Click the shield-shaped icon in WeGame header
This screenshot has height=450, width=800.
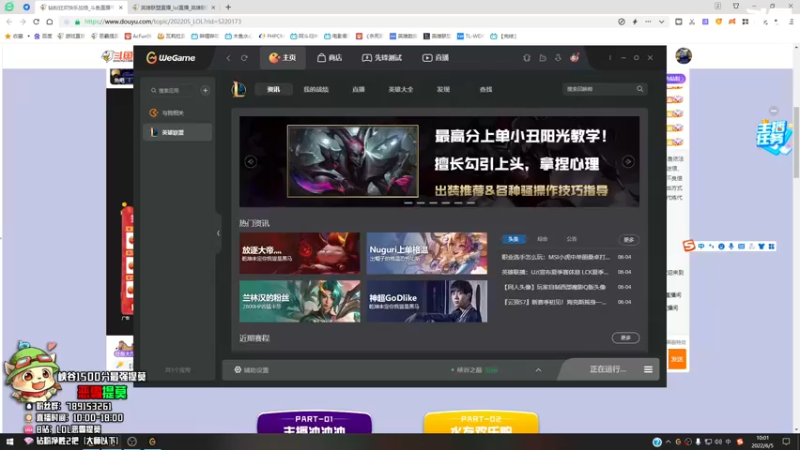tap(527, 58)
